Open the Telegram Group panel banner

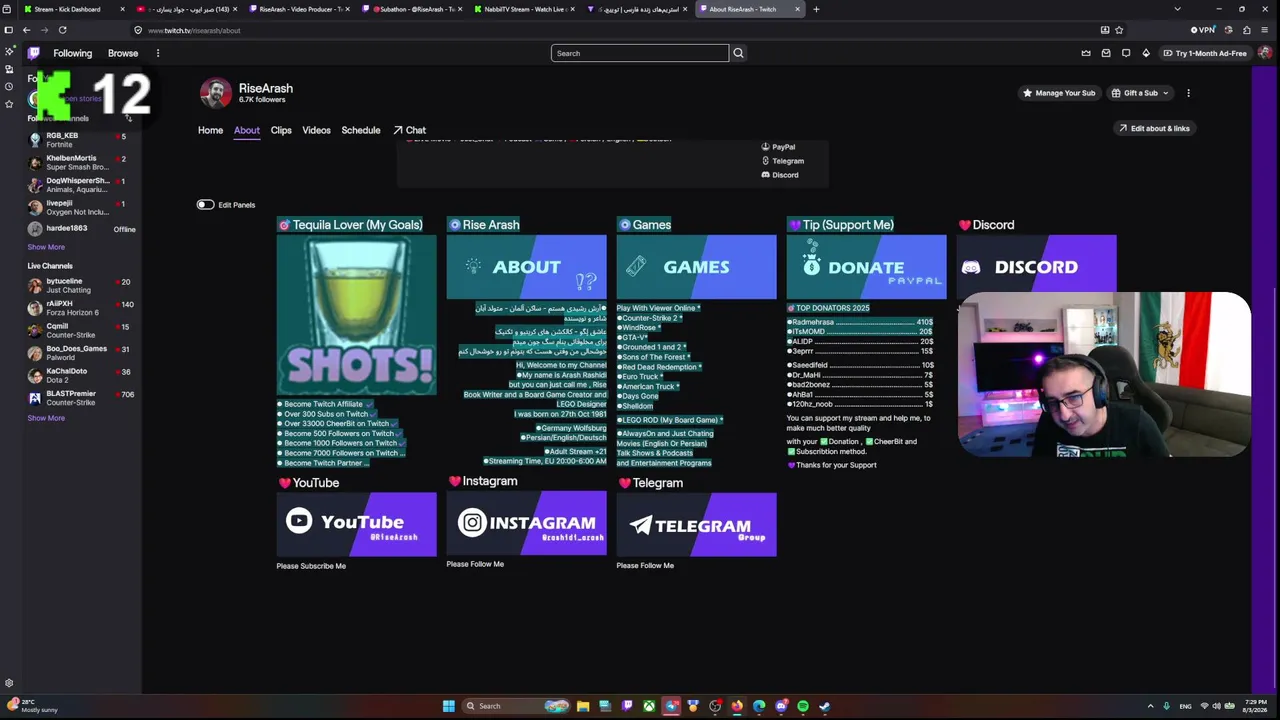(696, 524)
